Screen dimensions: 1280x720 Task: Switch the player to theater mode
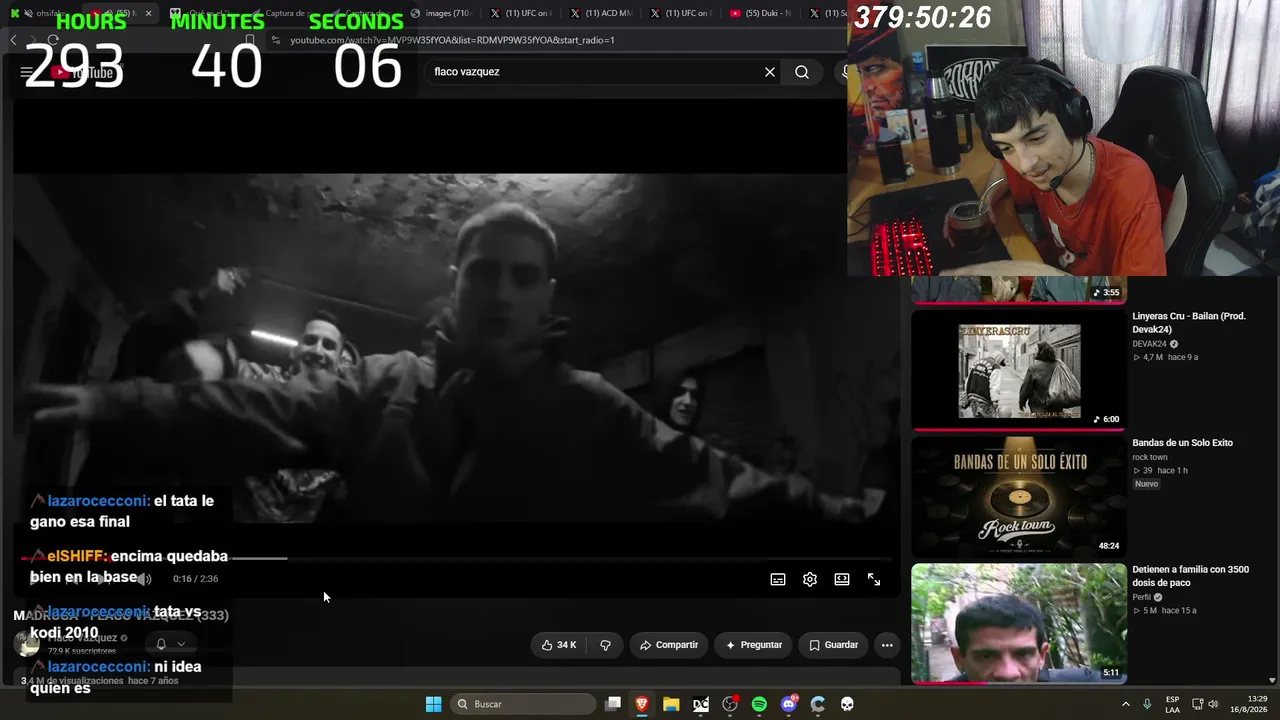842,579
